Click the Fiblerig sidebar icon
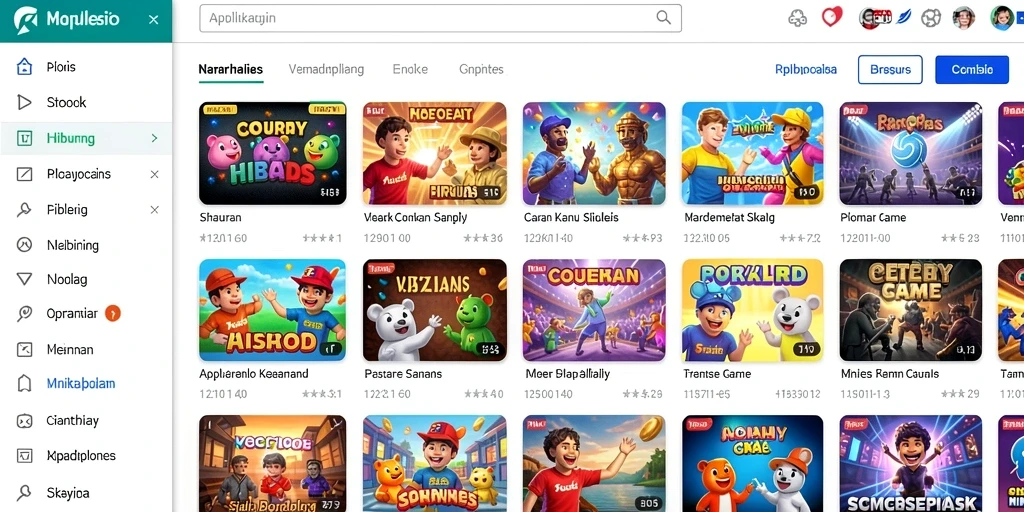This screenshot has height=512, width=1024. tap(24, 210)
